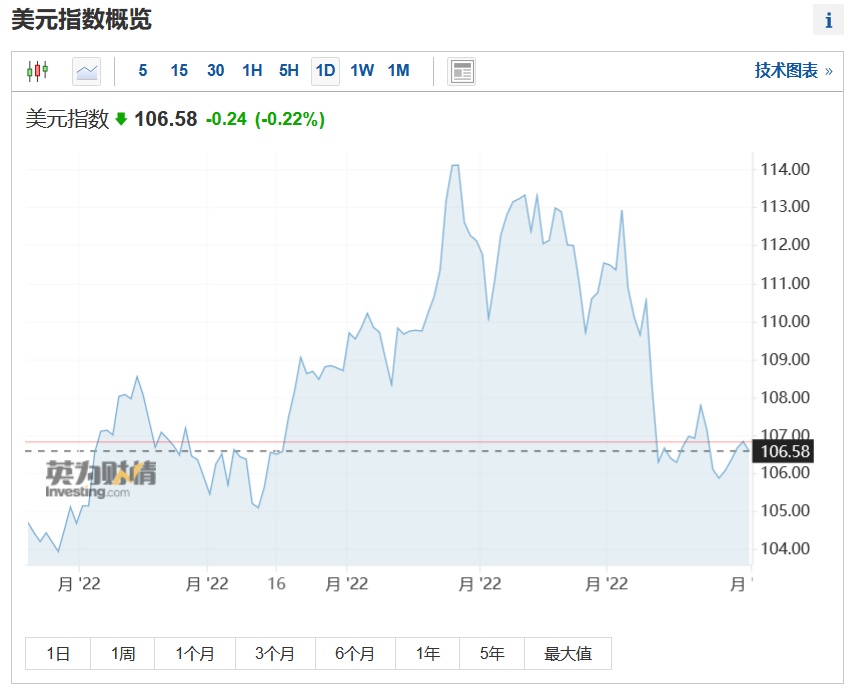Switch to the 5H interval
853x688 pixels.
[x=289, y=70]
